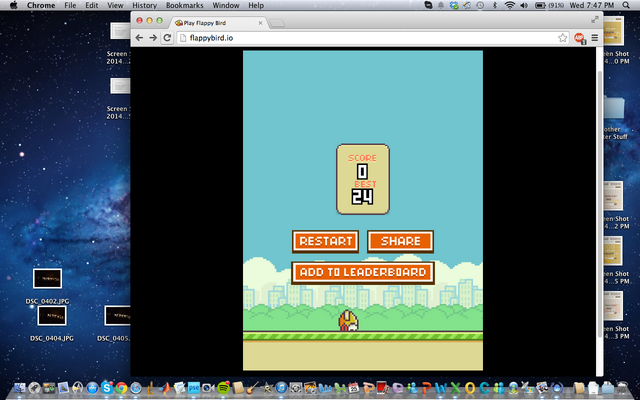Click the Wed 7:47 PM clock
The height and width of the screenshot is (400, 640).
(x=592, y=5)
